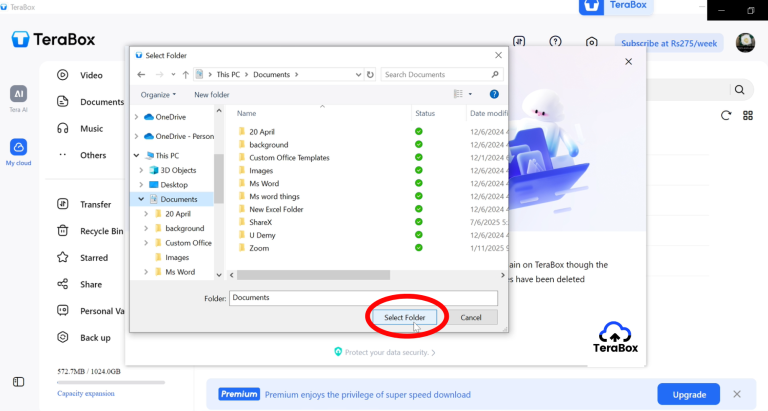This screenshot has height=411, width=768.
Task: Expand the 20 April tree node
Action: [x=146, y=214]
